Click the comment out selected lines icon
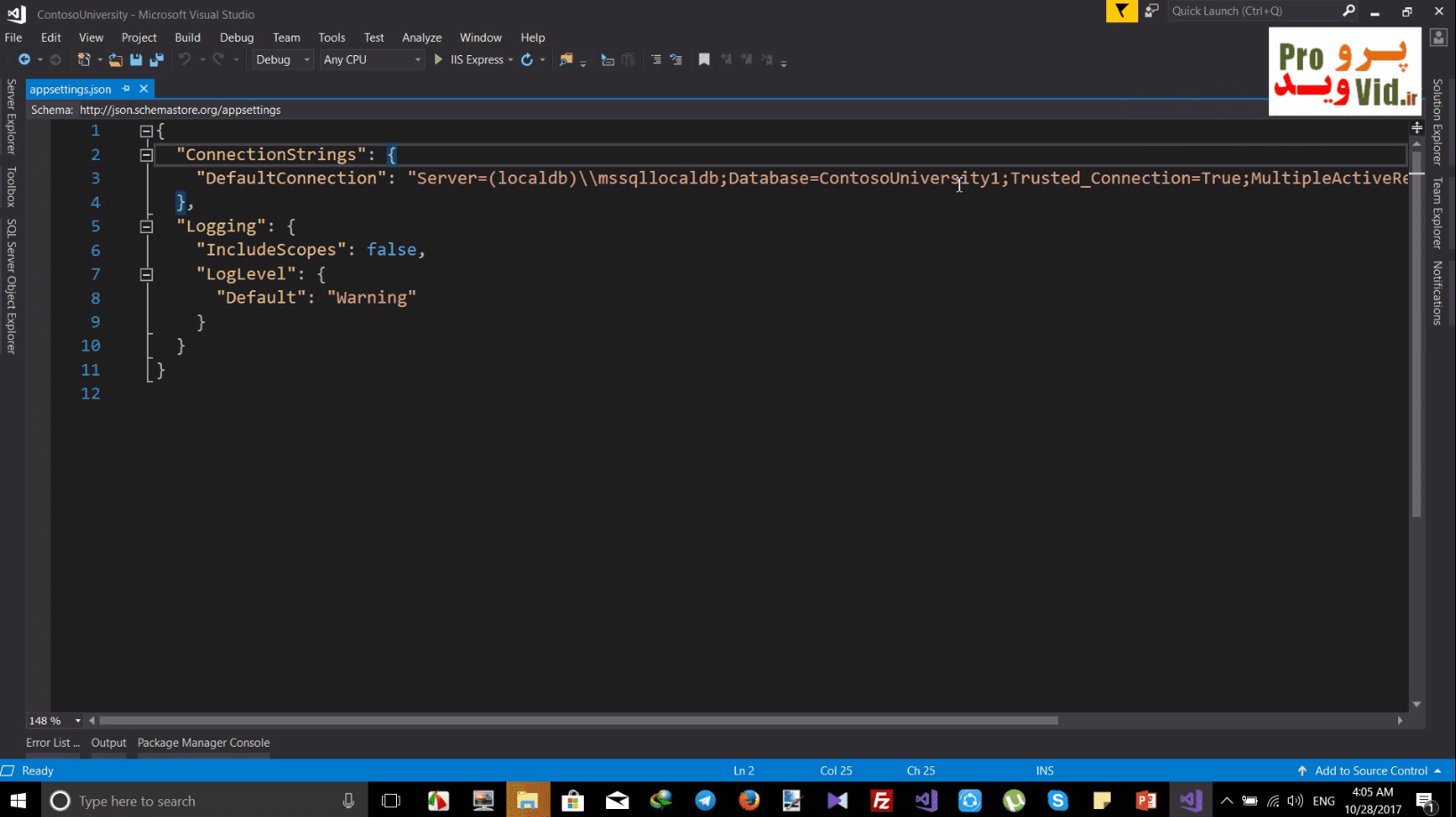 pos(656,60)
